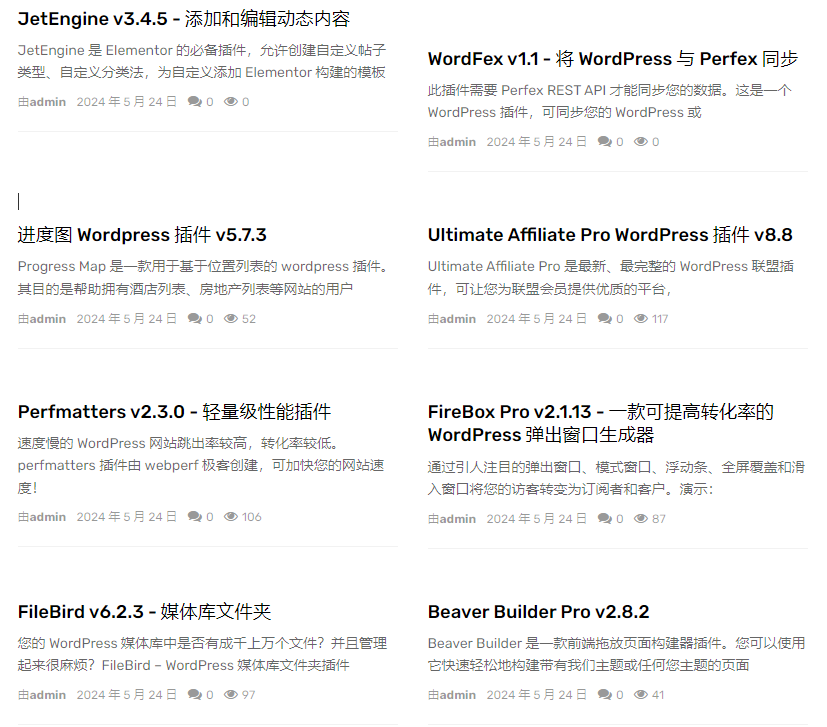
Task: Click admin author under Perfmatters post
Action: pos(47,517)
